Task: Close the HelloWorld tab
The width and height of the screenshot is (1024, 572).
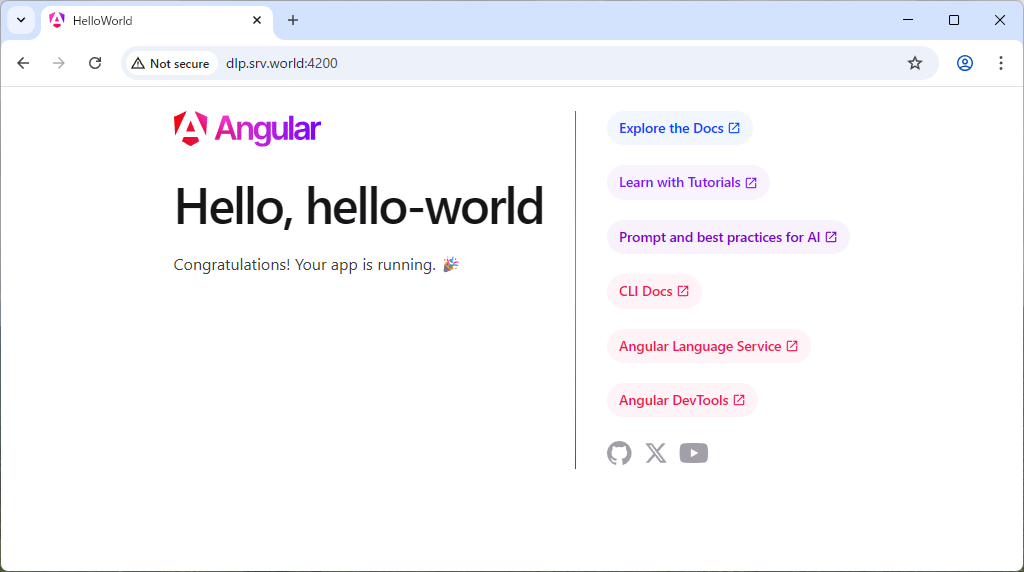Action: click(257, 20)
